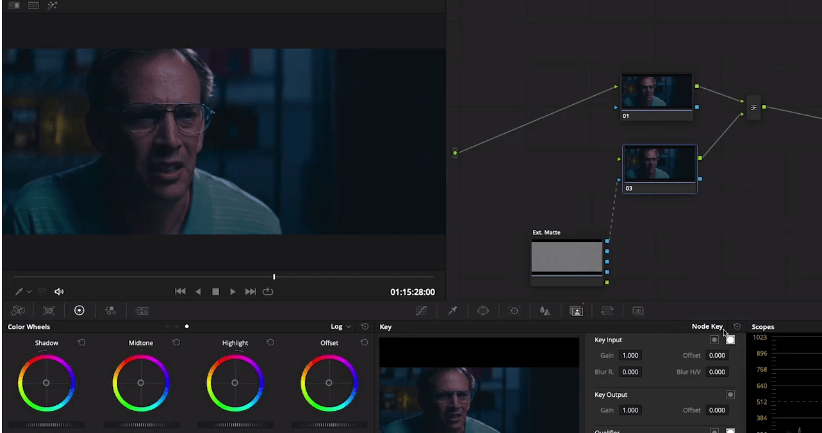Stop playback in the viewer

pyautogui.click(x=215, y=291)
